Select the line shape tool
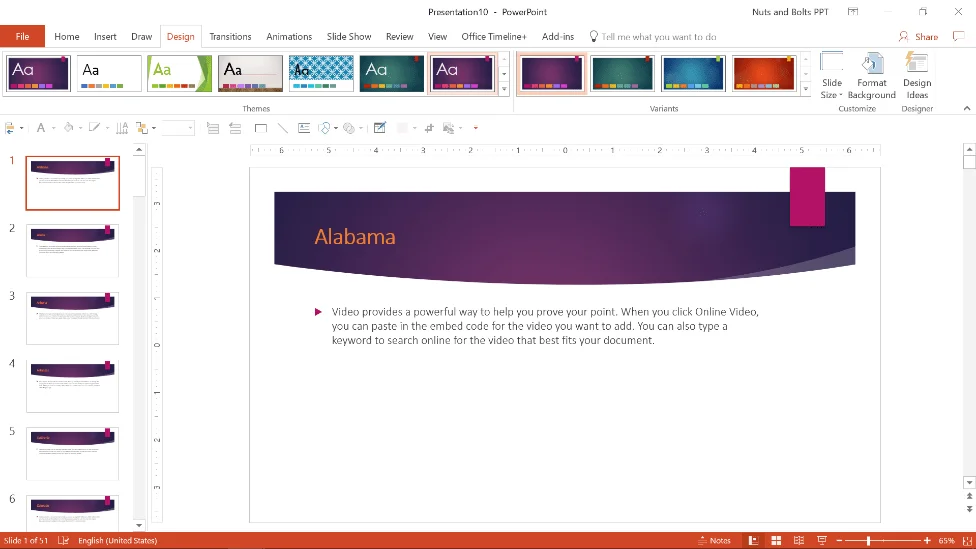 (x=283, y=128)
